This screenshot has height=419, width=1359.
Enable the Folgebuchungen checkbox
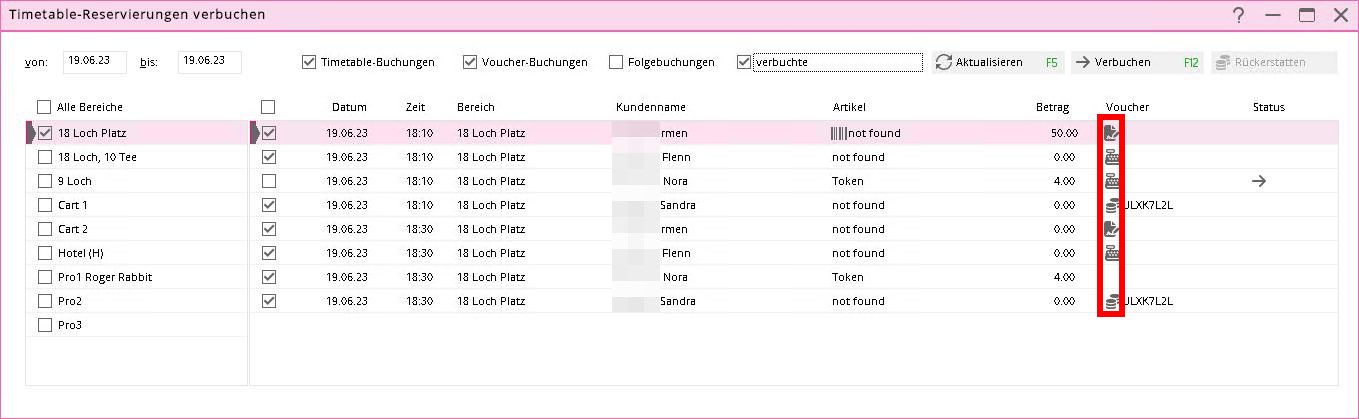click(x=616, y=62)
